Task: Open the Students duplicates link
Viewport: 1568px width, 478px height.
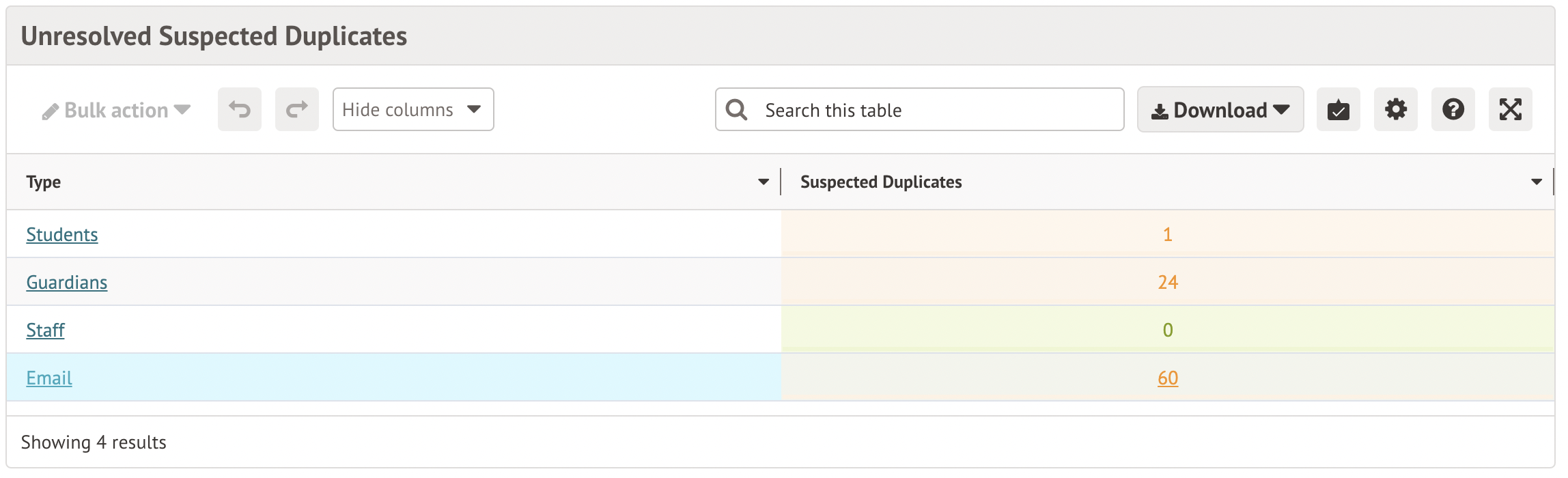Action: tap(62, 234)
